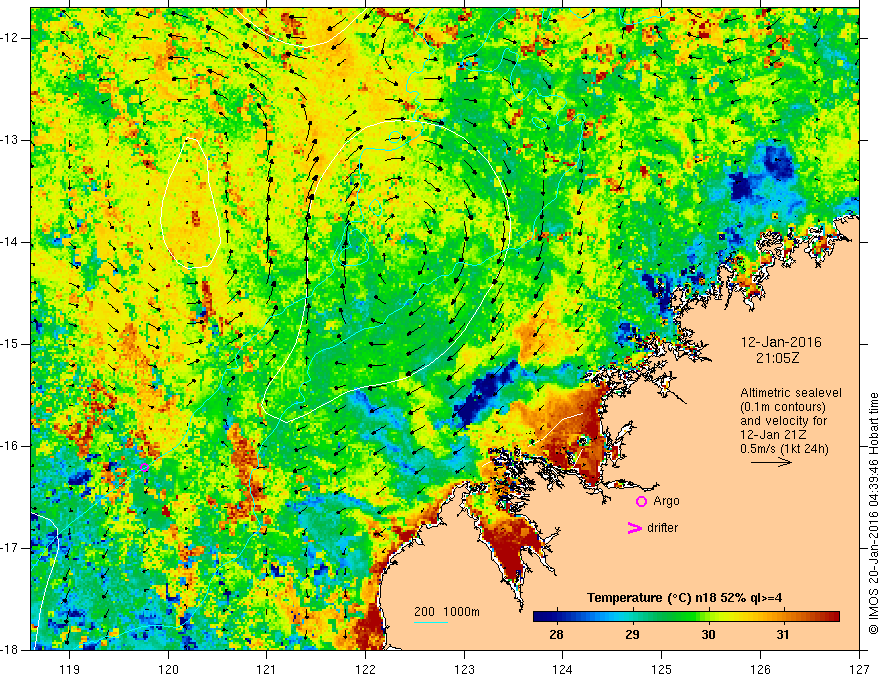Viewport: 880px width, 680px height.
Task: Click the longitude label "126"
Action: tap(760, 669)
